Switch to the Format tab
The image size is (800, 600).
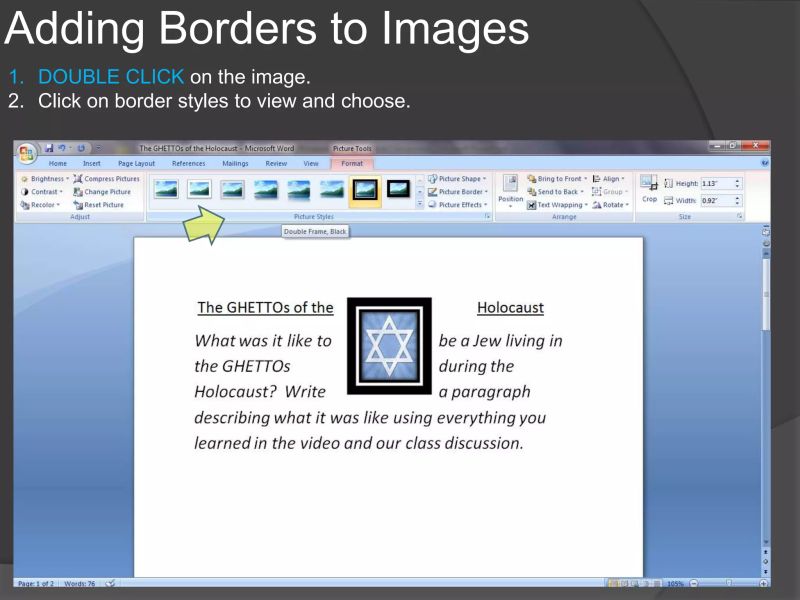coord(351,163)
